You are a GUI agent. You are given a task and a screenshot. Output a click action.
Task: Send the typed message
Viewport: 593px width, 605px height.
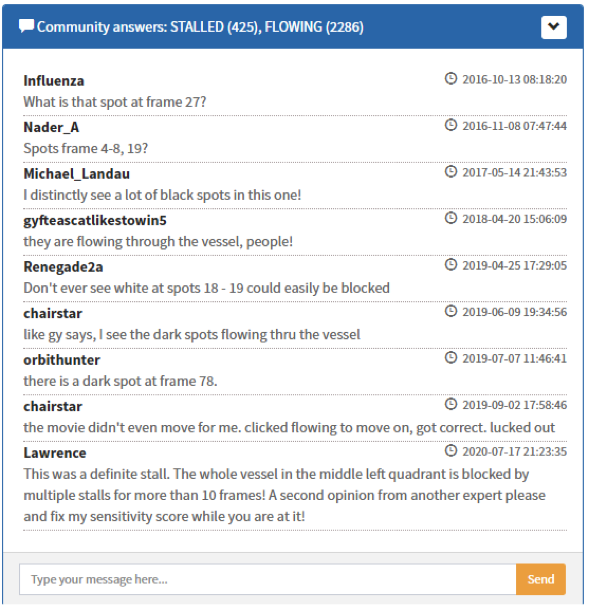(x=541, y=579)
